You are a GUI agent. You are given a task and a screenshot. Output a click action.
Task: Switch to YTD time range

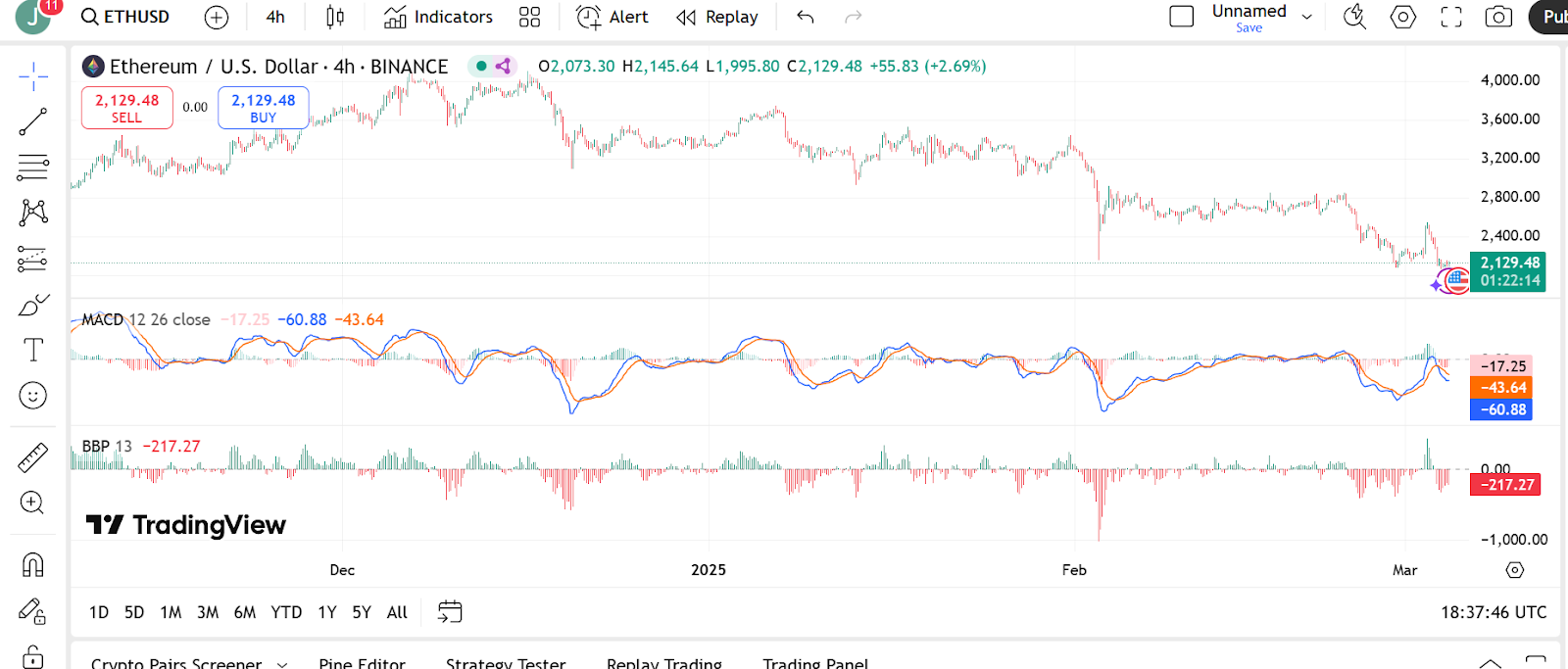[286, 612]
